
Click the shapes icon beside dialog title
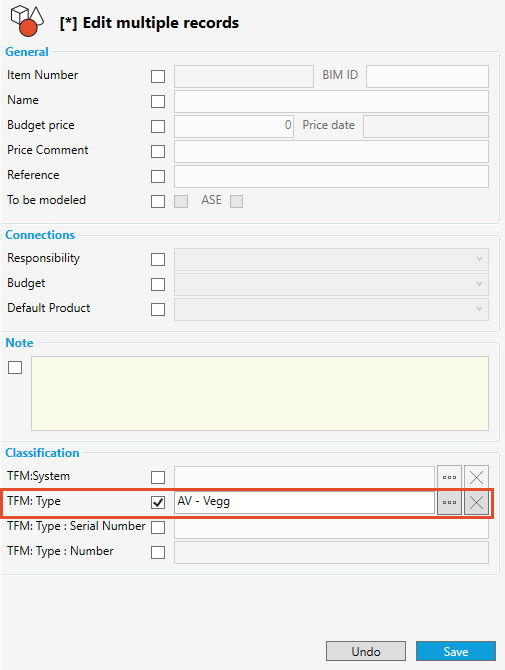[27, 21]
